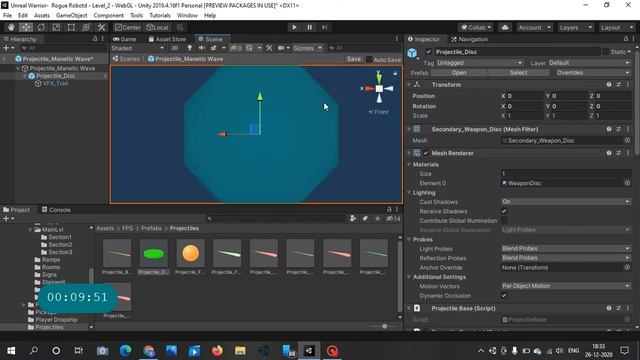
Task: Toggle Auto Save checkbox
Action: click(x=369, y=60)
